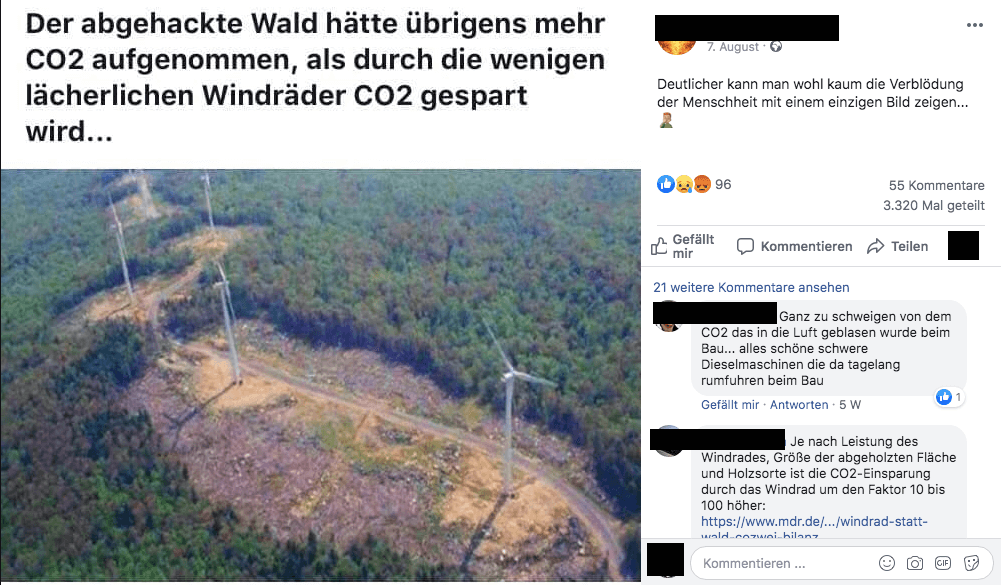Open the wind turbine forest photo

coord(320,374)
